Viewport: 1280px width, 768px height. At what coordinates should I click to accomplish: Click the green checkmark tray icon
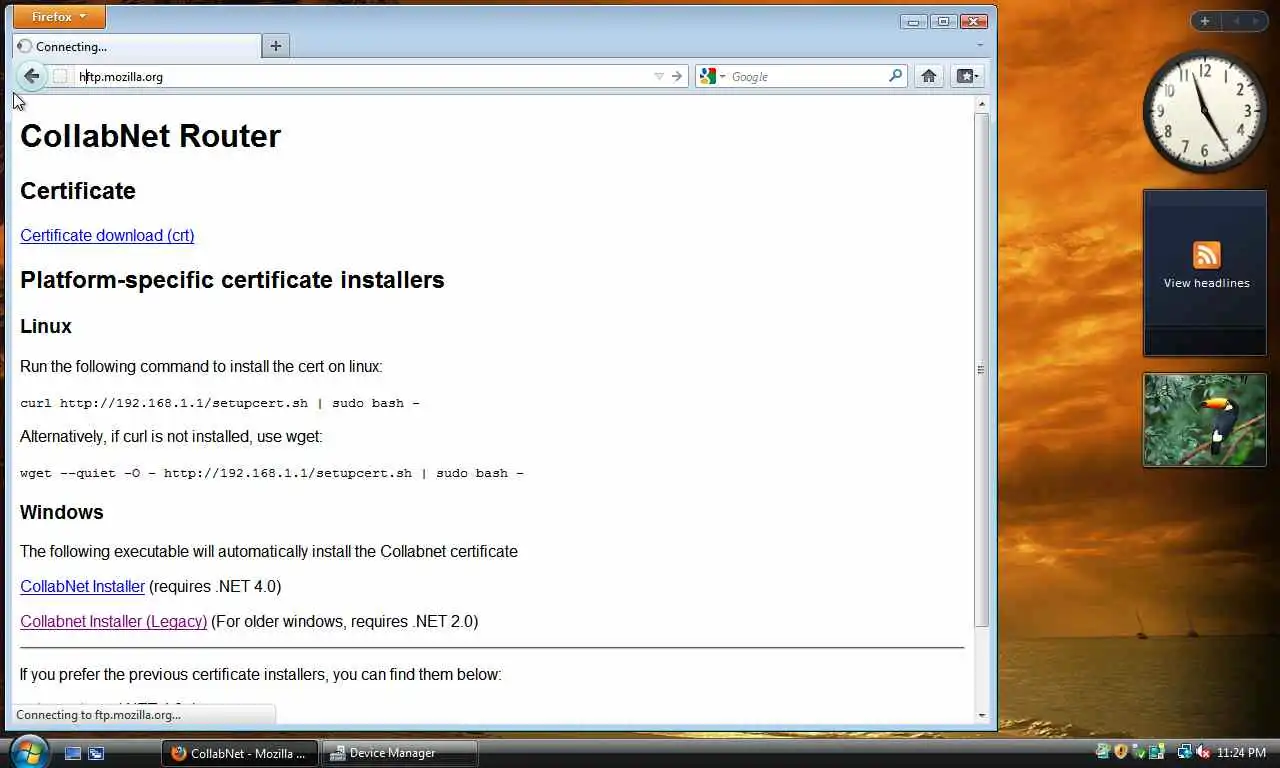pyautogui.click(x=1139, y=752)
